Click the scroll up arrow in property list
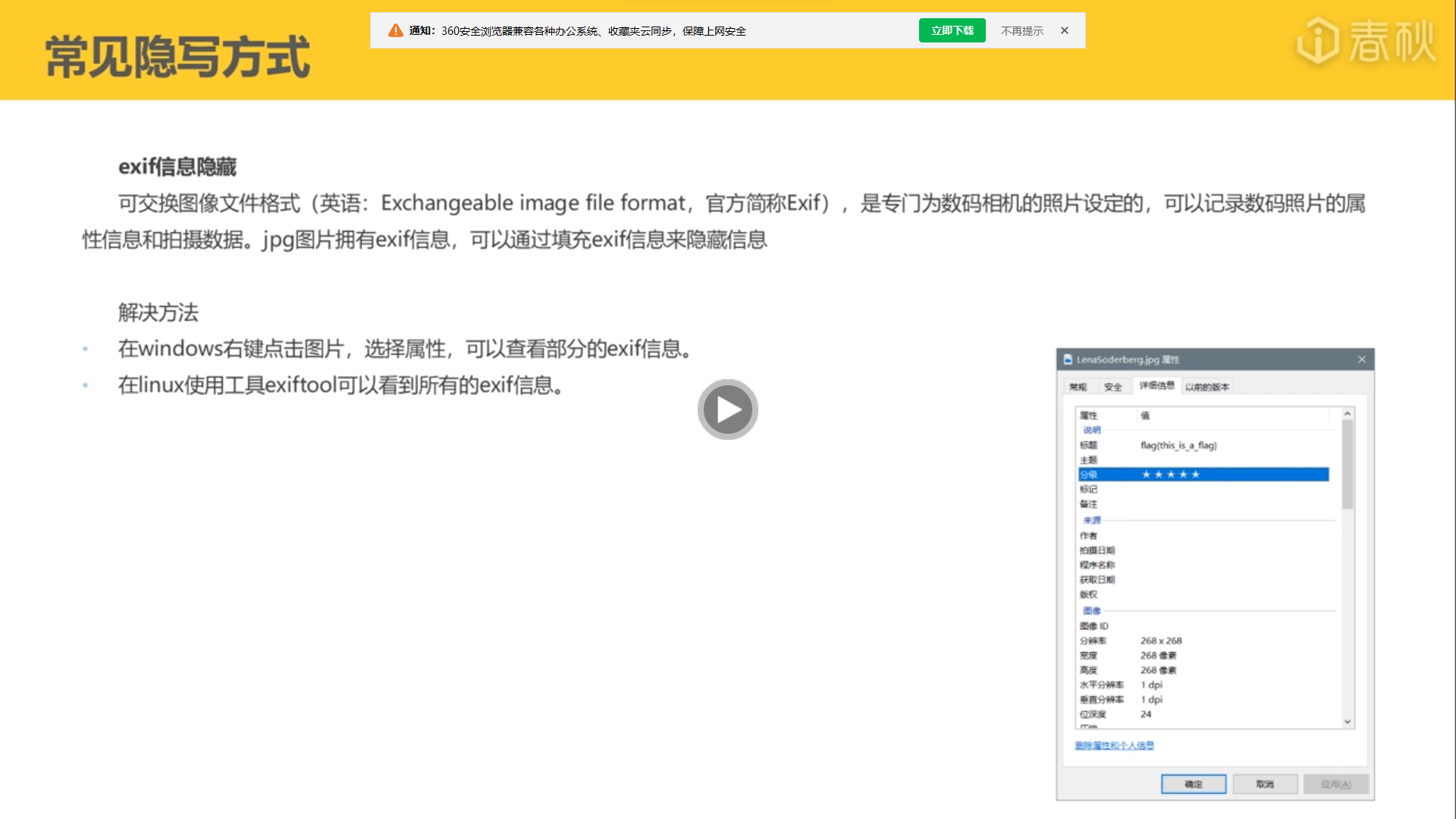 1348,414
